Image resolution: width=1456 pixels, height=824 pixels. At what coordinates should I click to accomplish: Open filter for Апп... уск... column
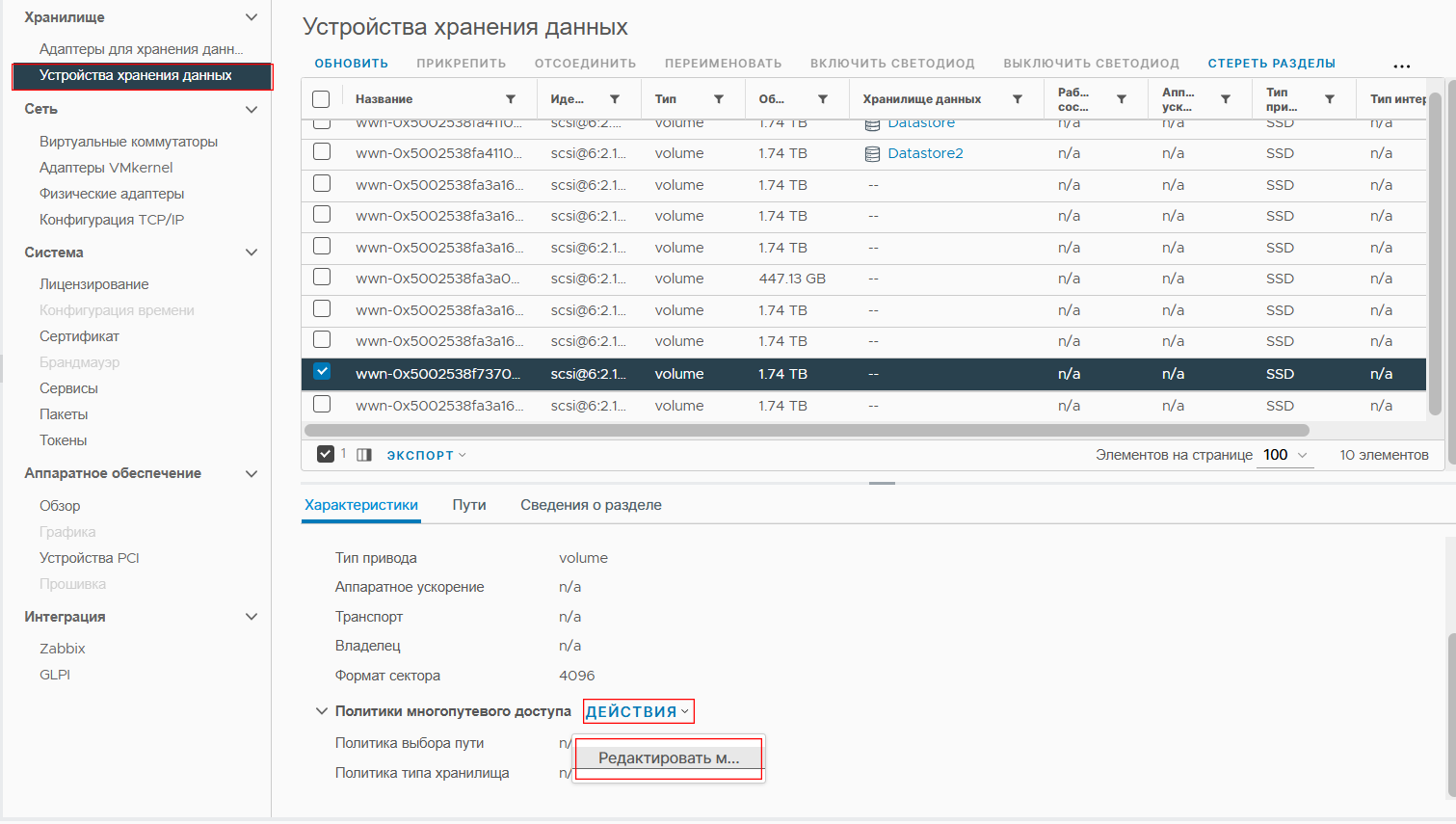[1226, 99]
